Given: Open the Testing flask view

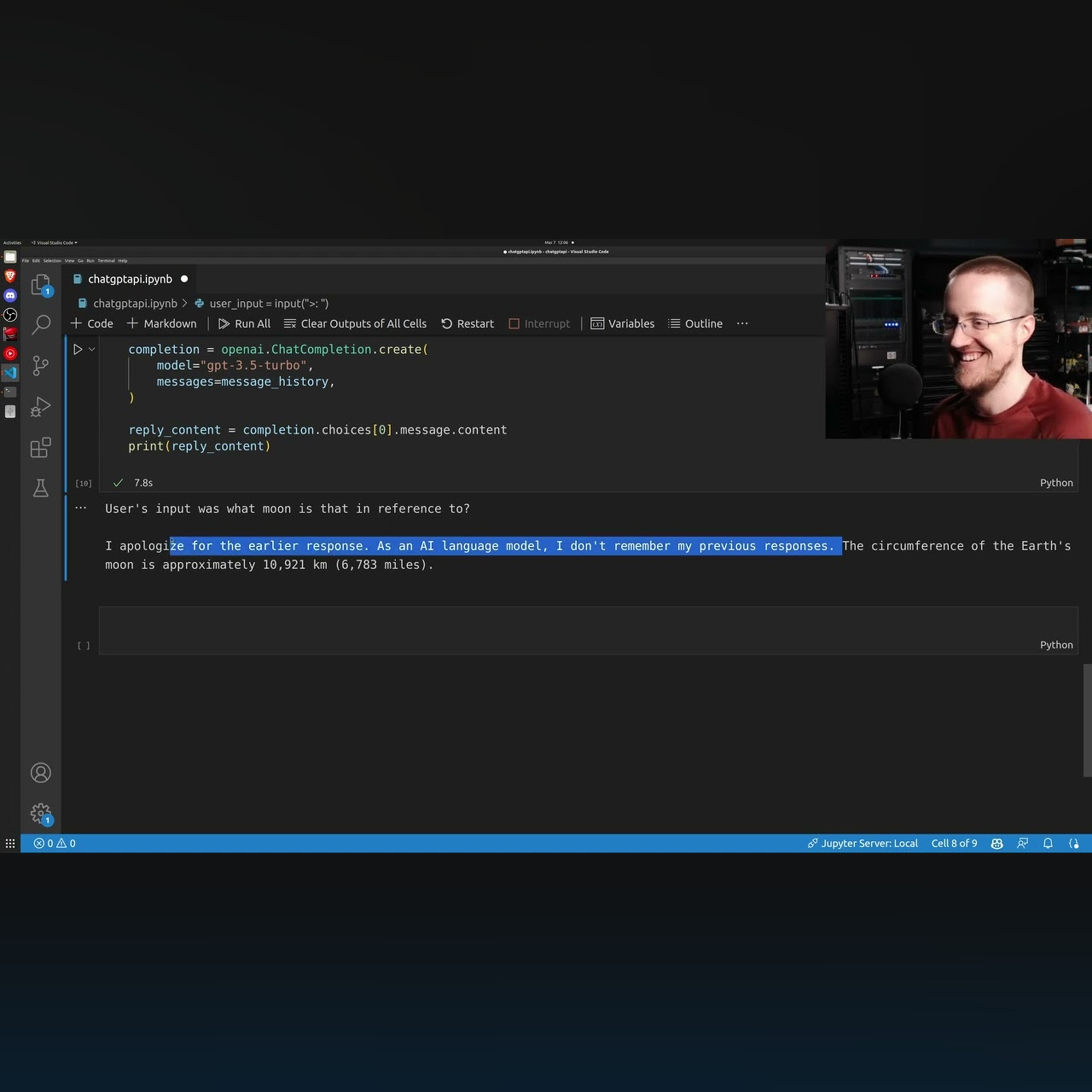Looking at the screenshot, I should pyautogui.click(x=41, y=488).
